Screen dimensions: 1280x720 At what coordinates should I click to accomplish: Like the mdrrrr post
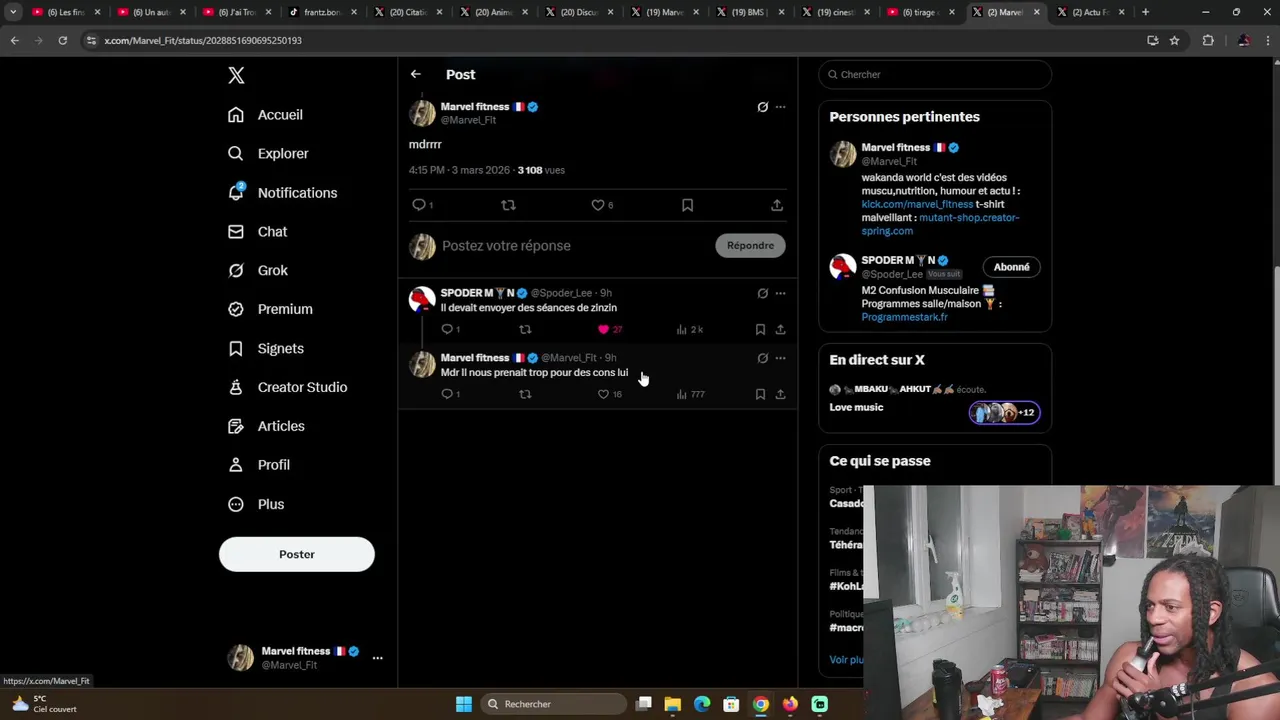(x=598, y=205)
